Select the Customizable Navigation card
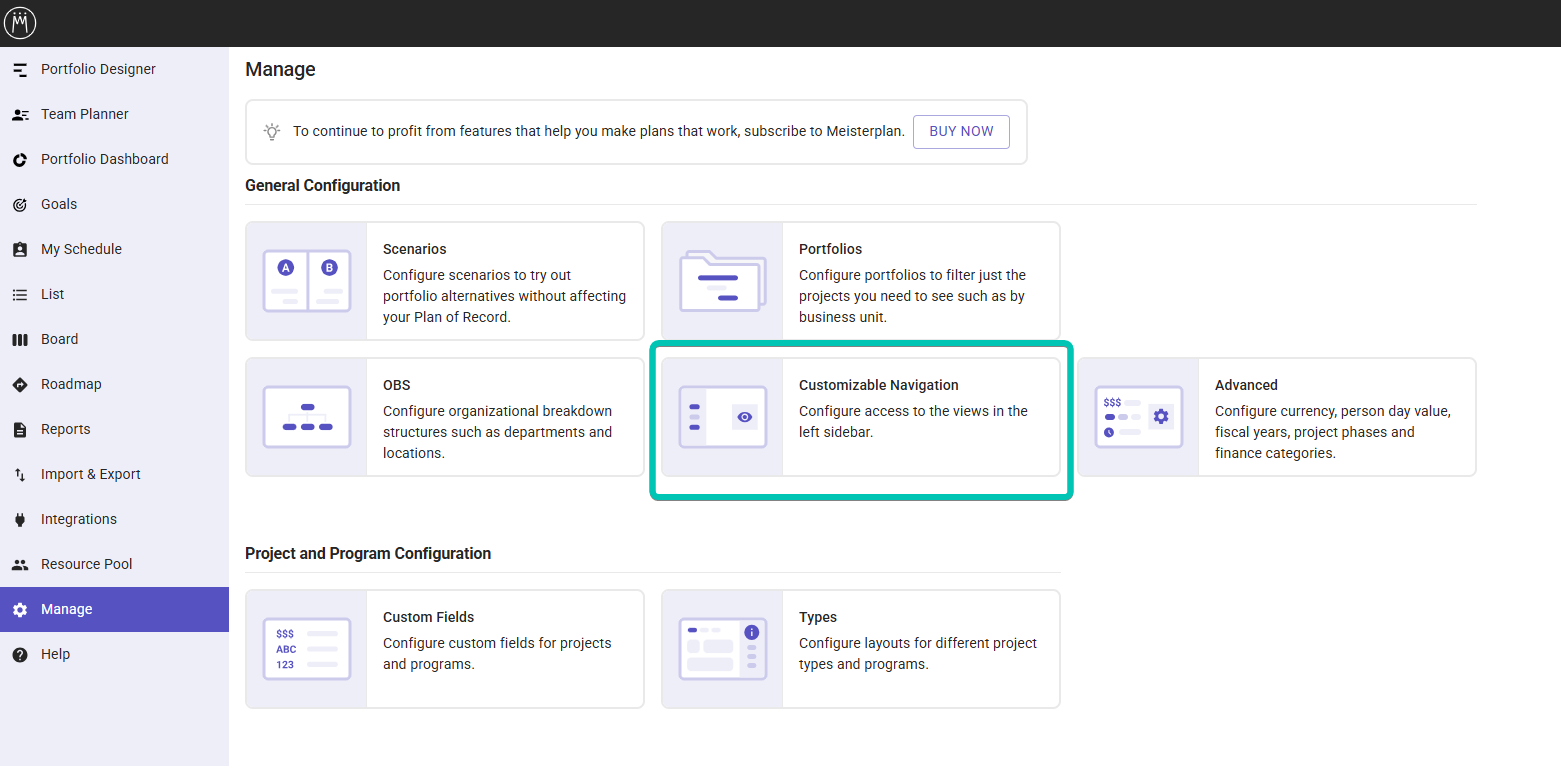Screen dimensions: 1561x766 pos(860,417)
